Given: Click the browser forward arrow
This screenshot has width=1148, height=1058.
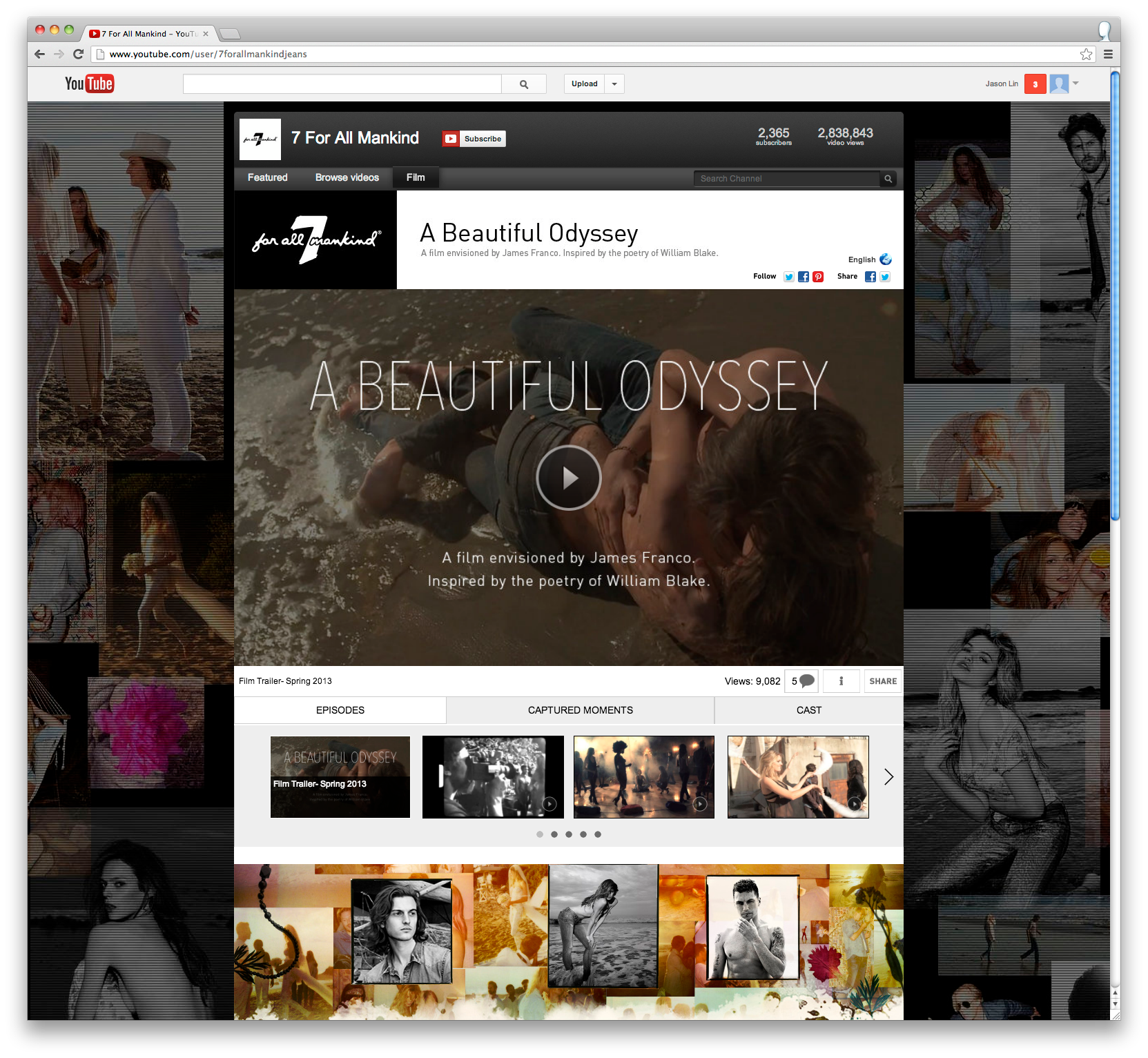Looking at the screenshot, I should [59, 54].
